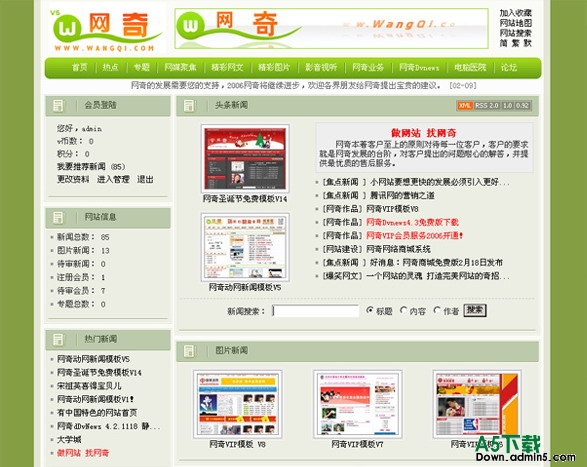
Task: Open headline 好消息：网奇商城免费版2月18日发布
Action: click(x=436, y=263)
